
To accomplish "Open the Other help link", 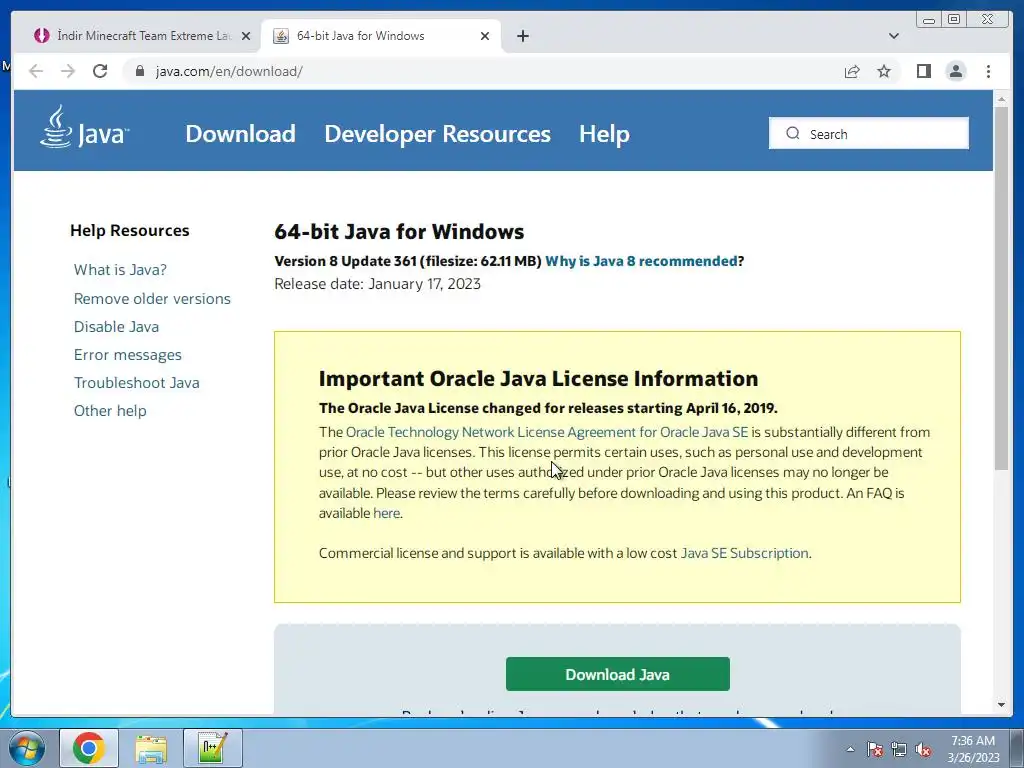I will (110, 411).
